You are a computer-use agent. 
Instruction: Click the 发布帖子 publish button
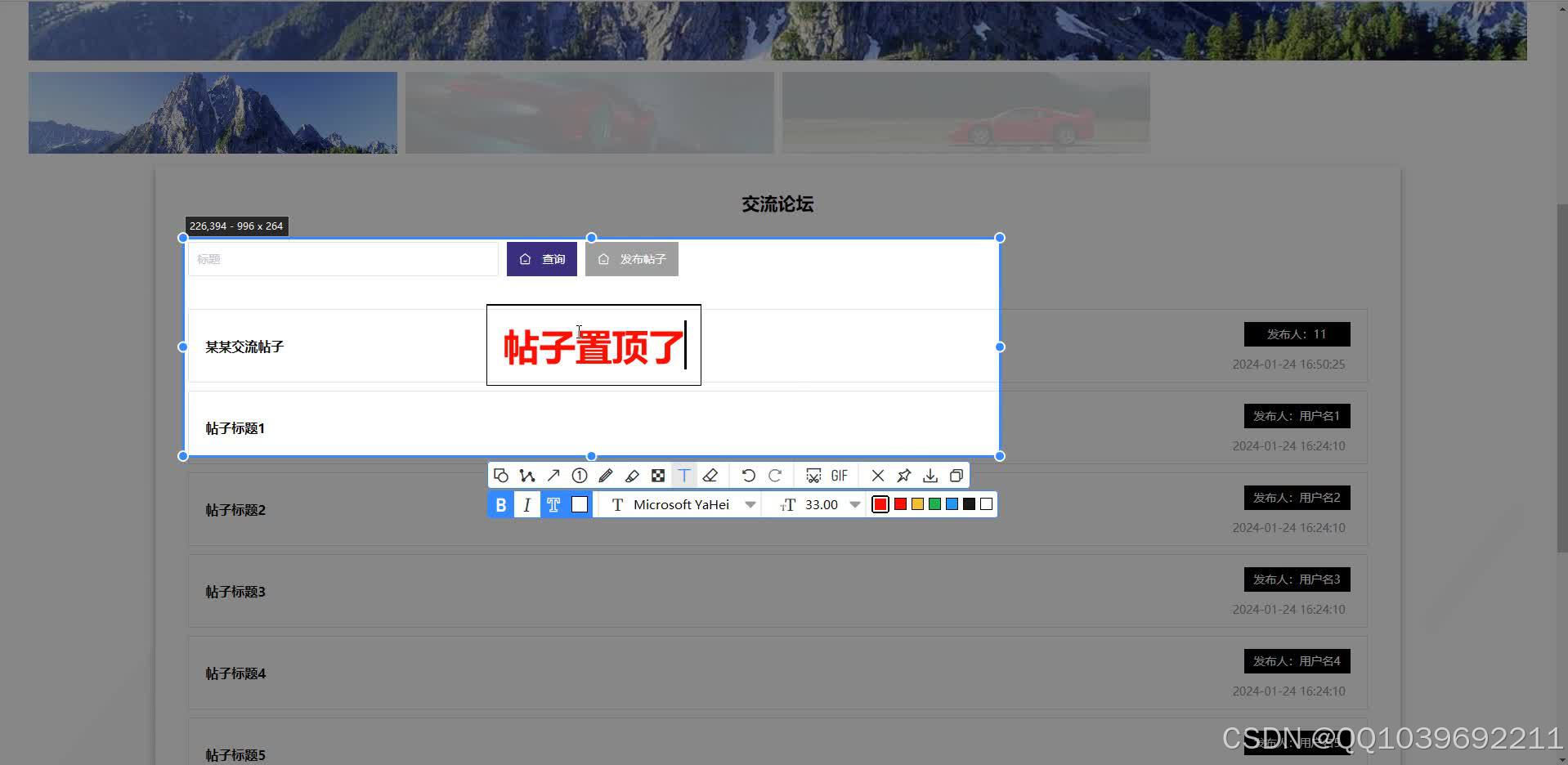(631, 258)
